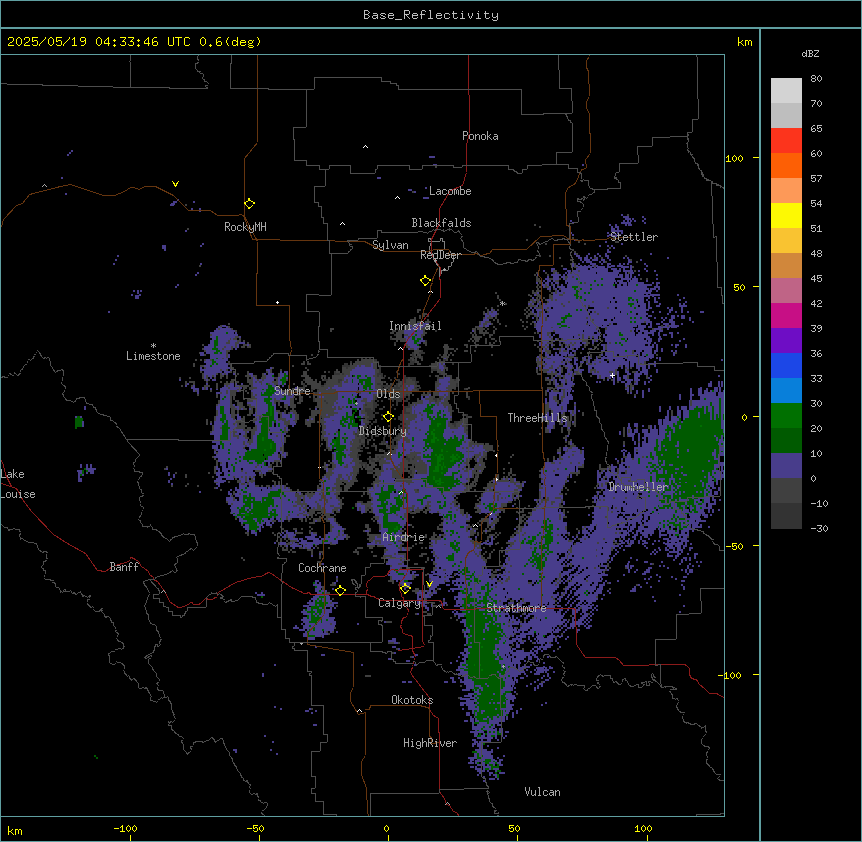Click the Ponoka town label
This screenshot has width=862, height=842.
point(480,136)
